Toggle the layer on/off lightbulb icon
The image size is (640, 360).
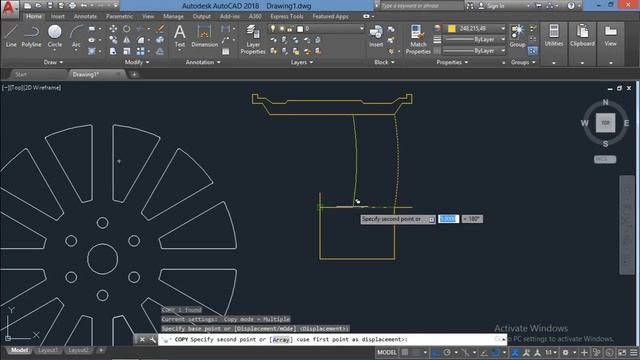(273, 29)
